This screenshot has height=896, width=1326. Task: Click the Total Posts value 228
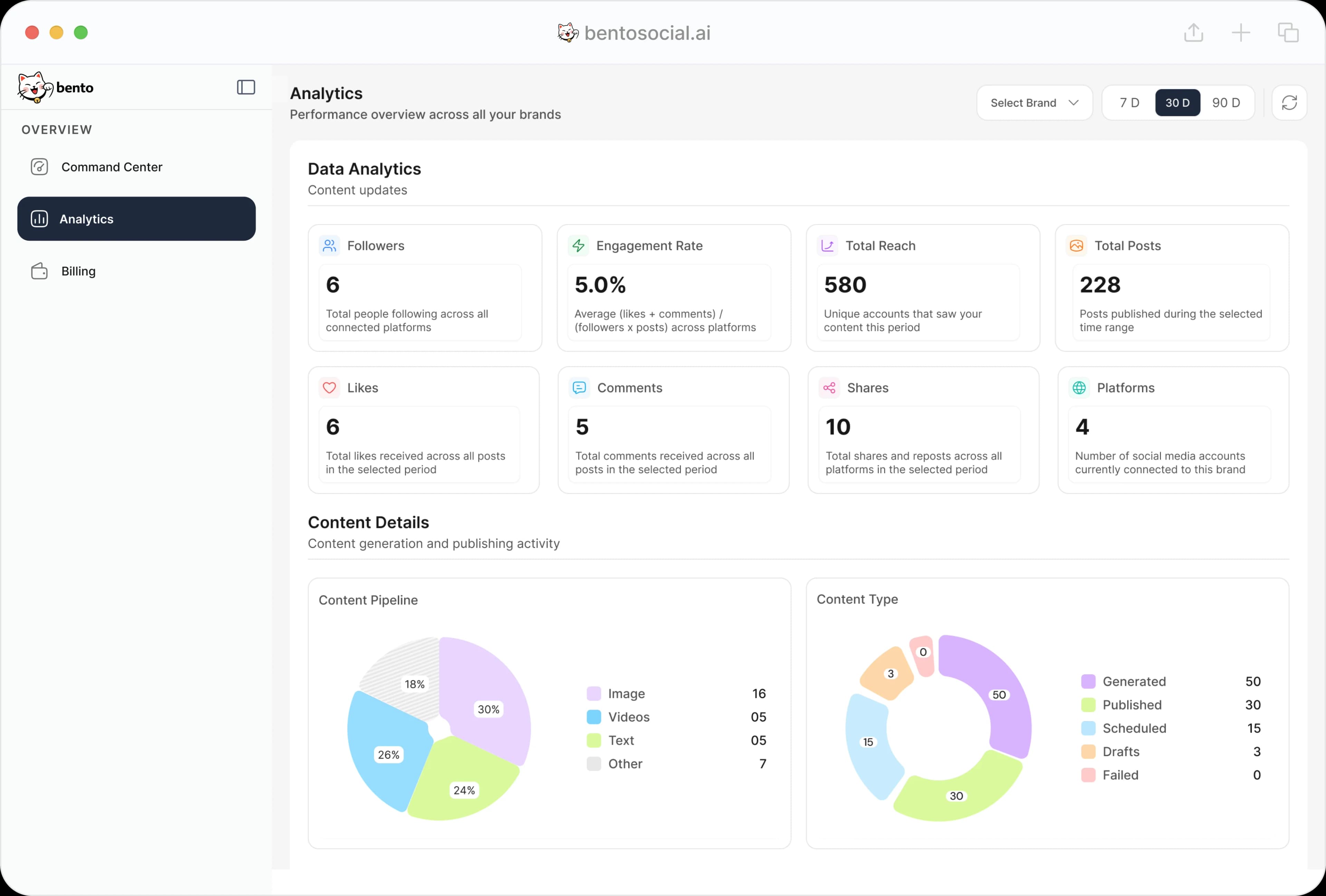[x=1100, y=285]
